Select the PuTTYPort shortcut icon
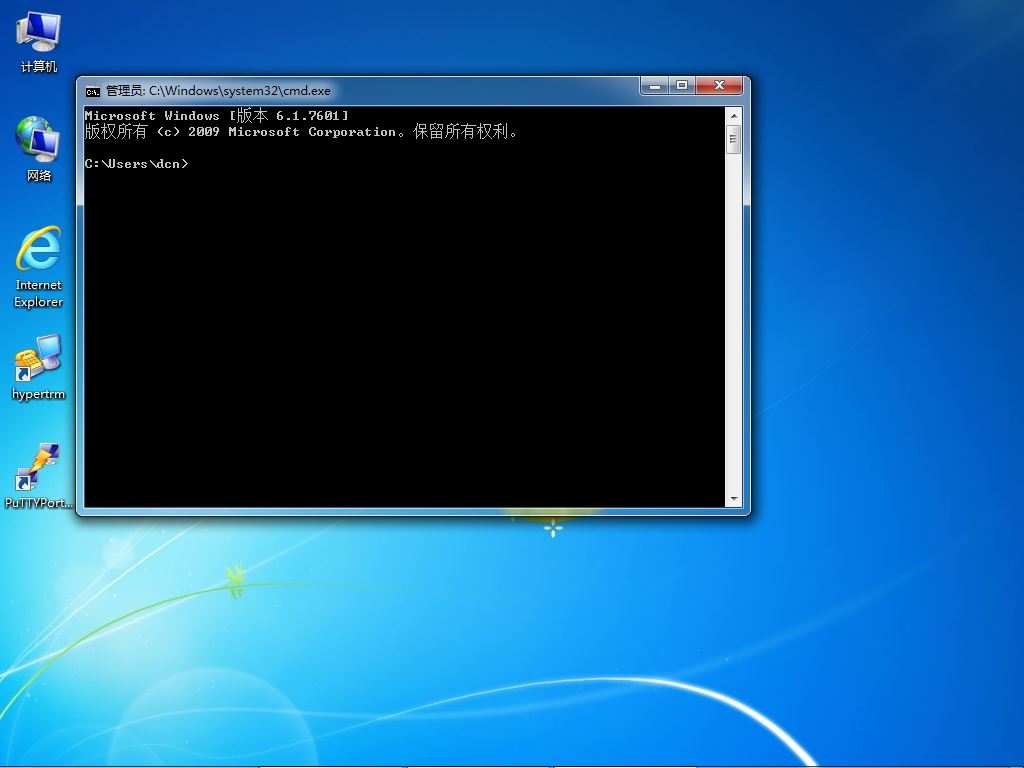Viewport: 1024px width, 768px height. coord(39,476)
